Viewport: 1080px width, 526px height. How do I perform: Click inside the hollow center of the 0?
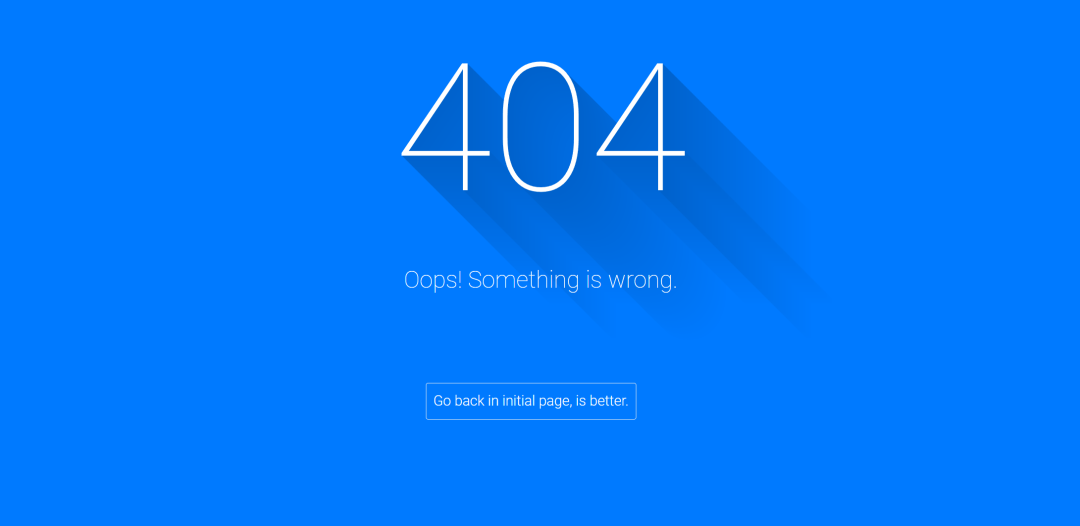[541, 126]
